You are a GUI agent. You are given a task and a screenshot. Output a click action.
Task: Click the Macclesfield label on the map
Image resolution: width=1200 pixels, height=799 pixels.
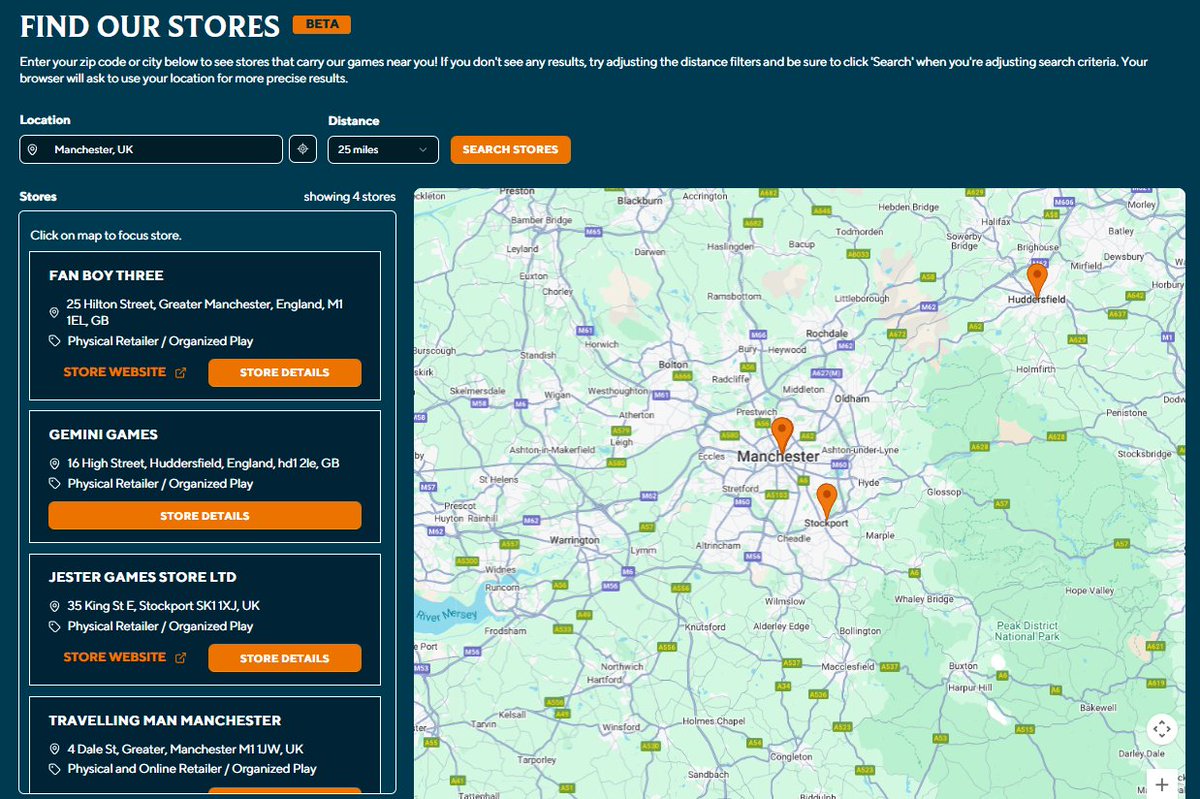pyautogui.click(x=849, y=666)
